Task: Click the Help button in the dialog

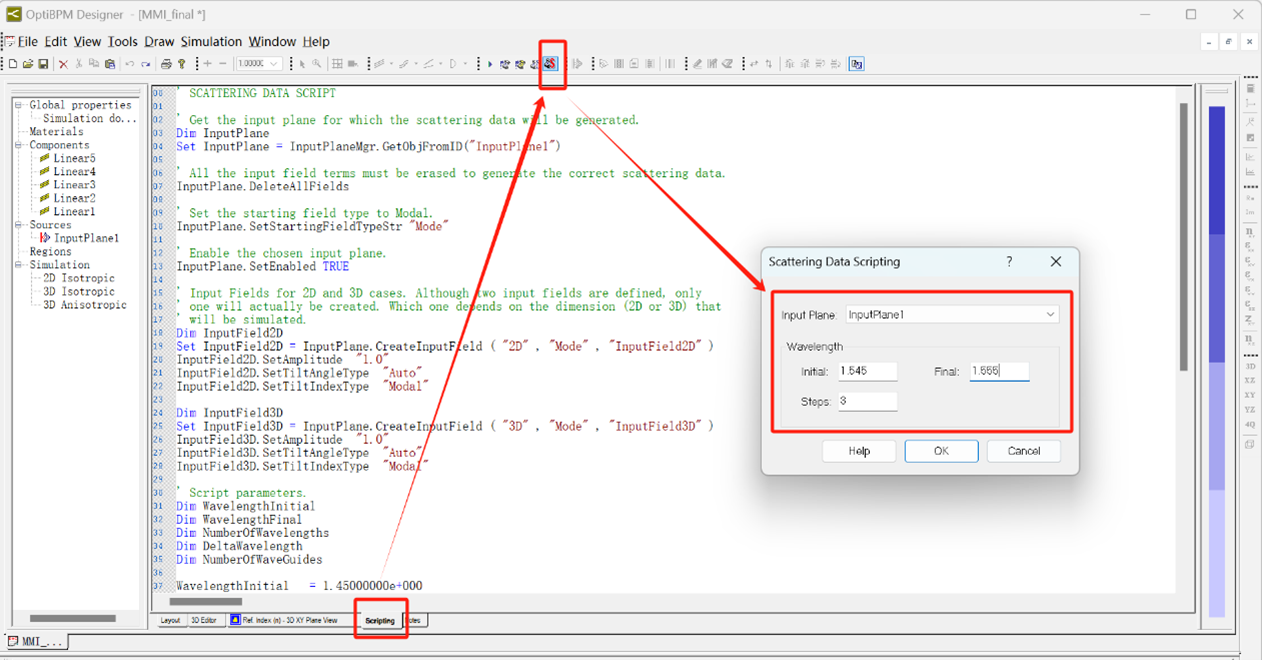Action: click(859, 451)
